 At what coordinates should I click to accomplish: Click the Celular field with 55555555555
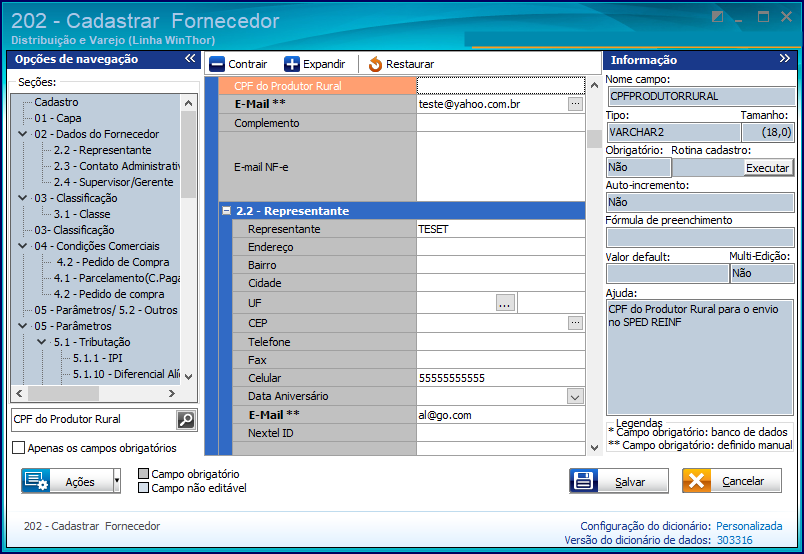(500, 378)
